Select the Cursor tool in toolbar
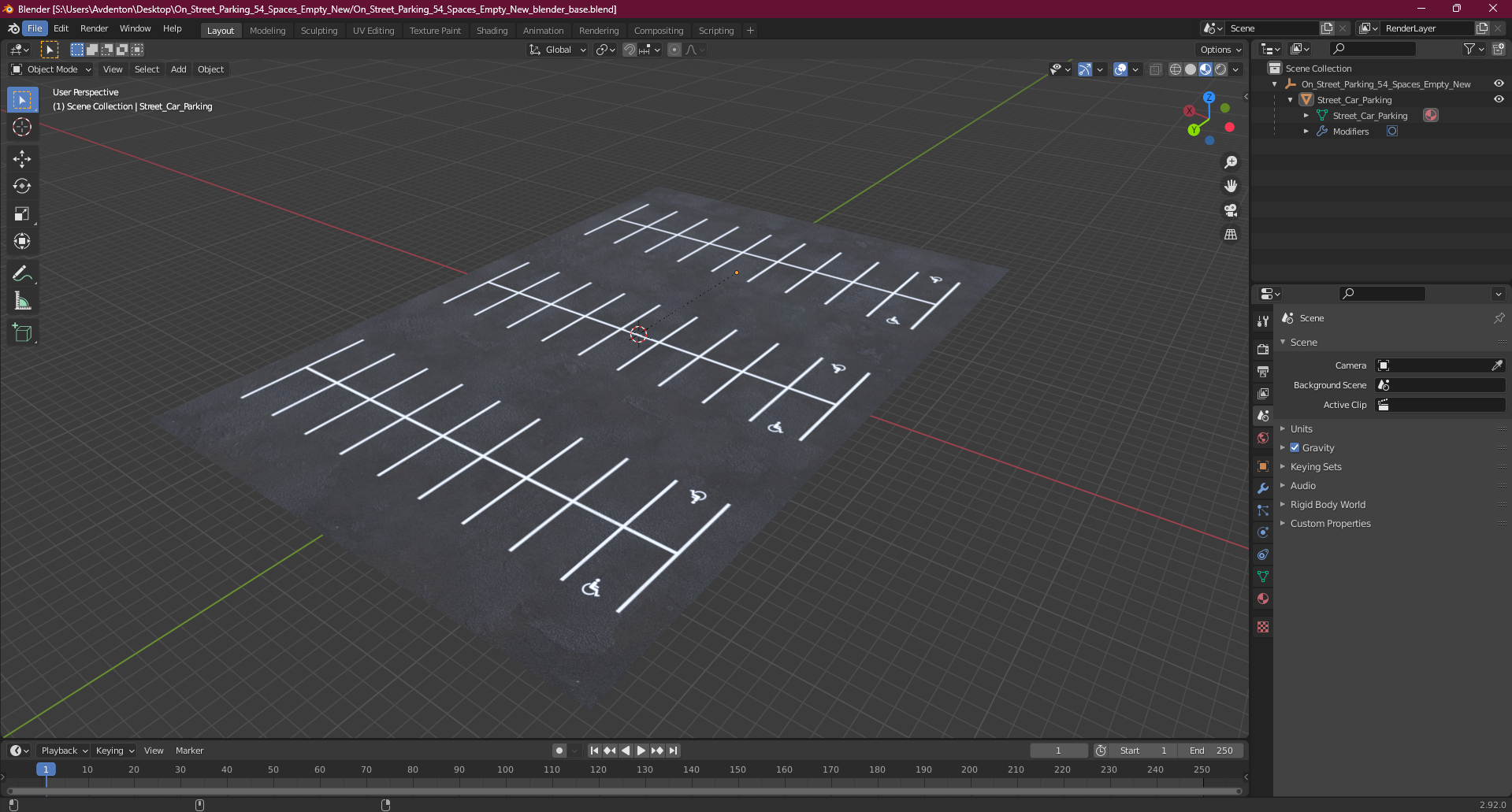The width and height of the screenshot is (1512, 812). pyautogui.click(x=22, y=127)
